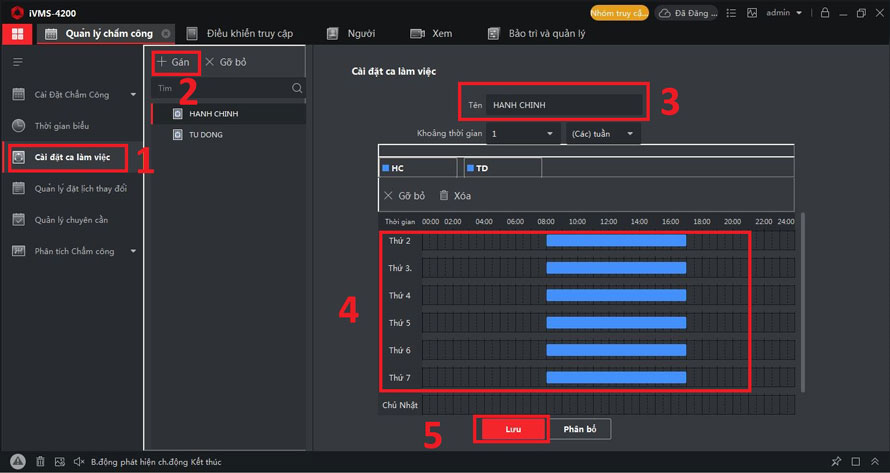Click the red Lưu save button

tap(513, 429)
